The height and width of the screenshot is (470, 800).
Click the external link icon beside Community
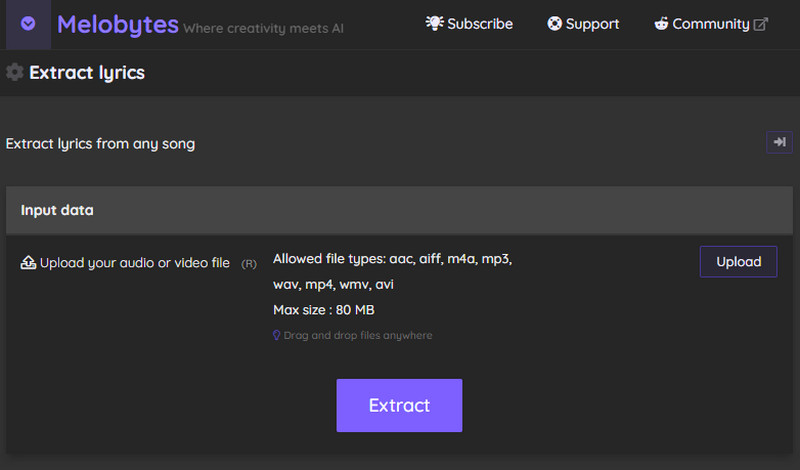(760, 24)
